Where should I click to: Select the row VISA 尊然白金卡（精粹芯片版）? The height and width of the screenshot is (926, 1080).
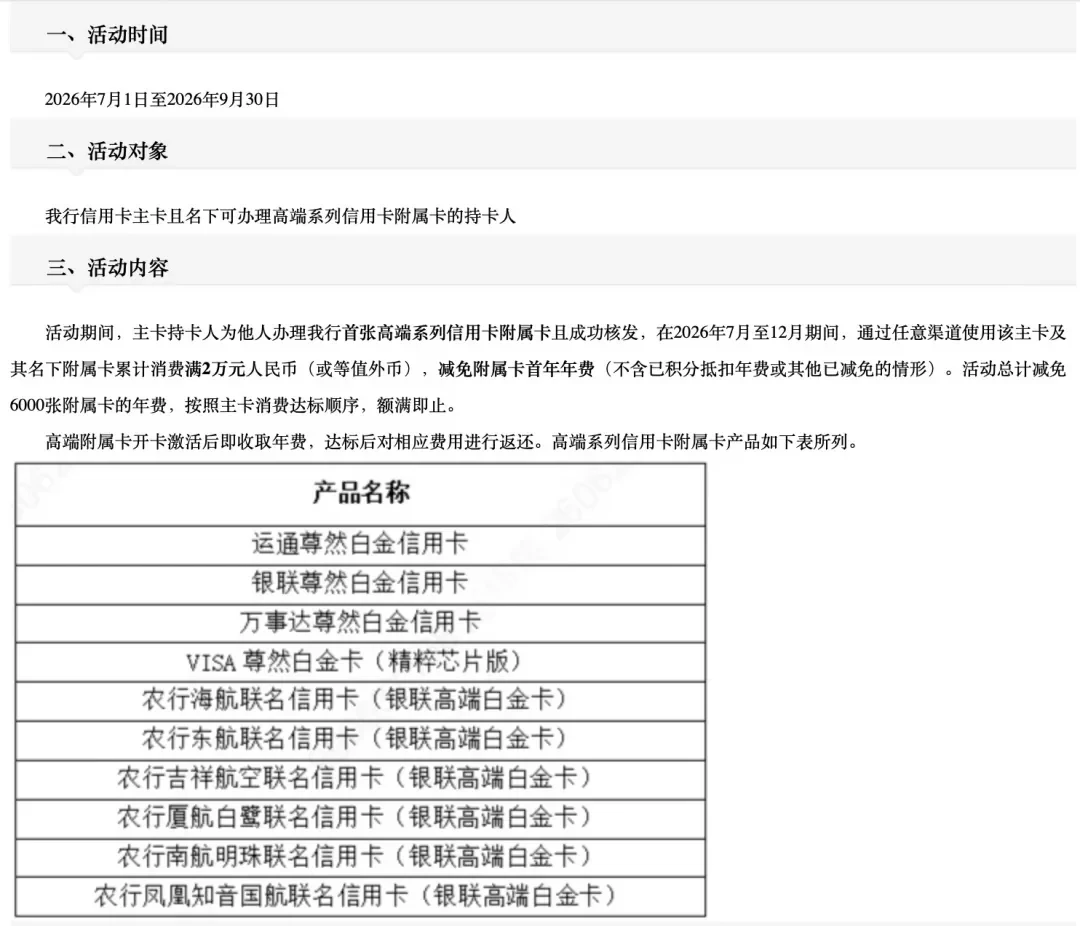click(x=360, y=662)
